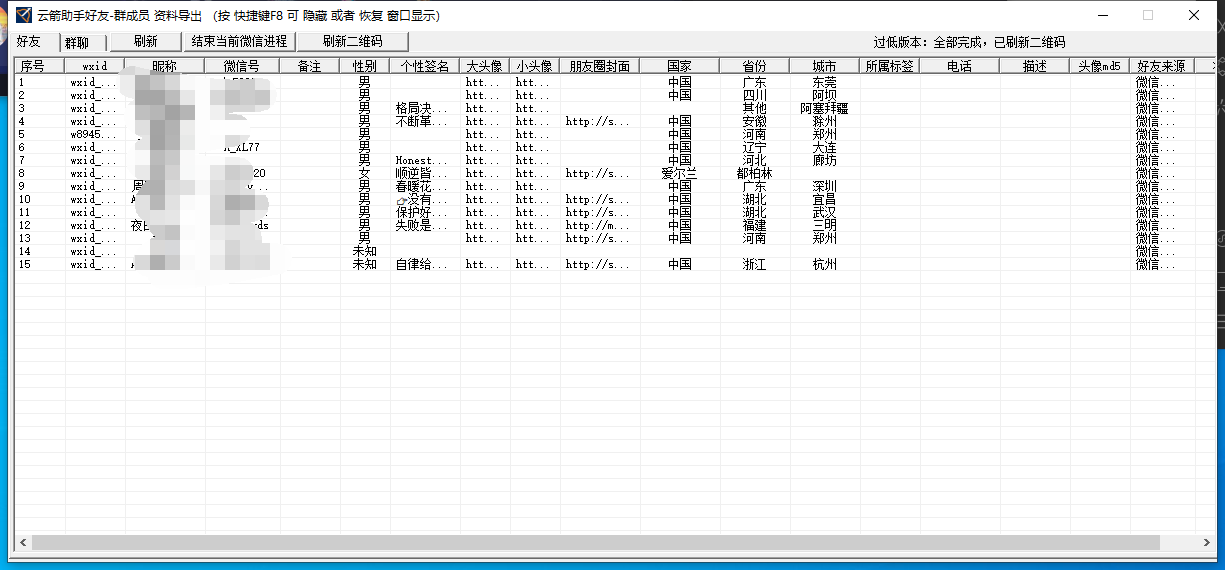Click the 电话 column header
The width and height of the screenshot is (1225, 570).
pos(959,66)
